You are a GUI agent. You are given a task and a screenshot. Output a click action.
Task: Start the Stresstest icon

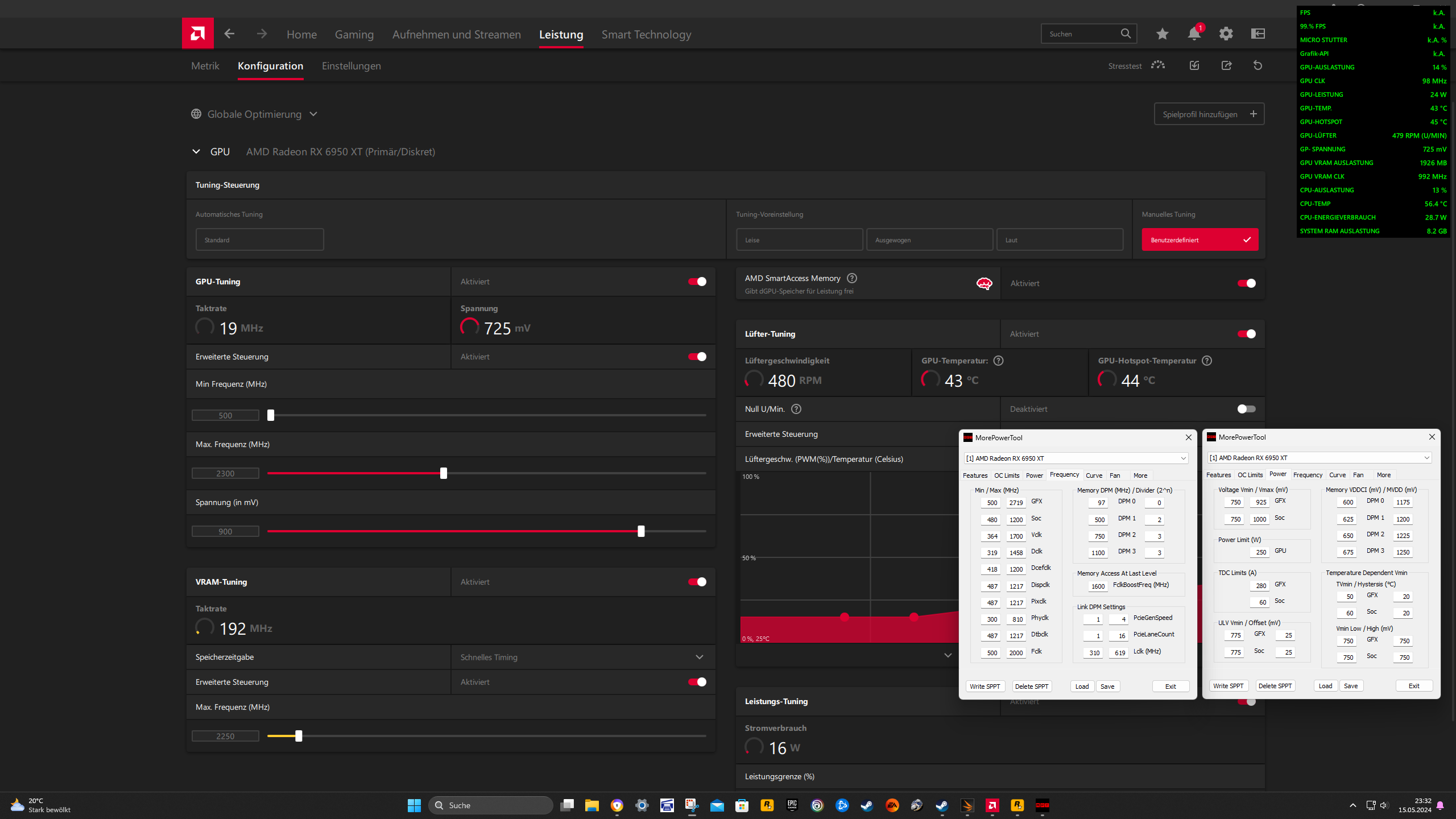tap(1157, 66)
